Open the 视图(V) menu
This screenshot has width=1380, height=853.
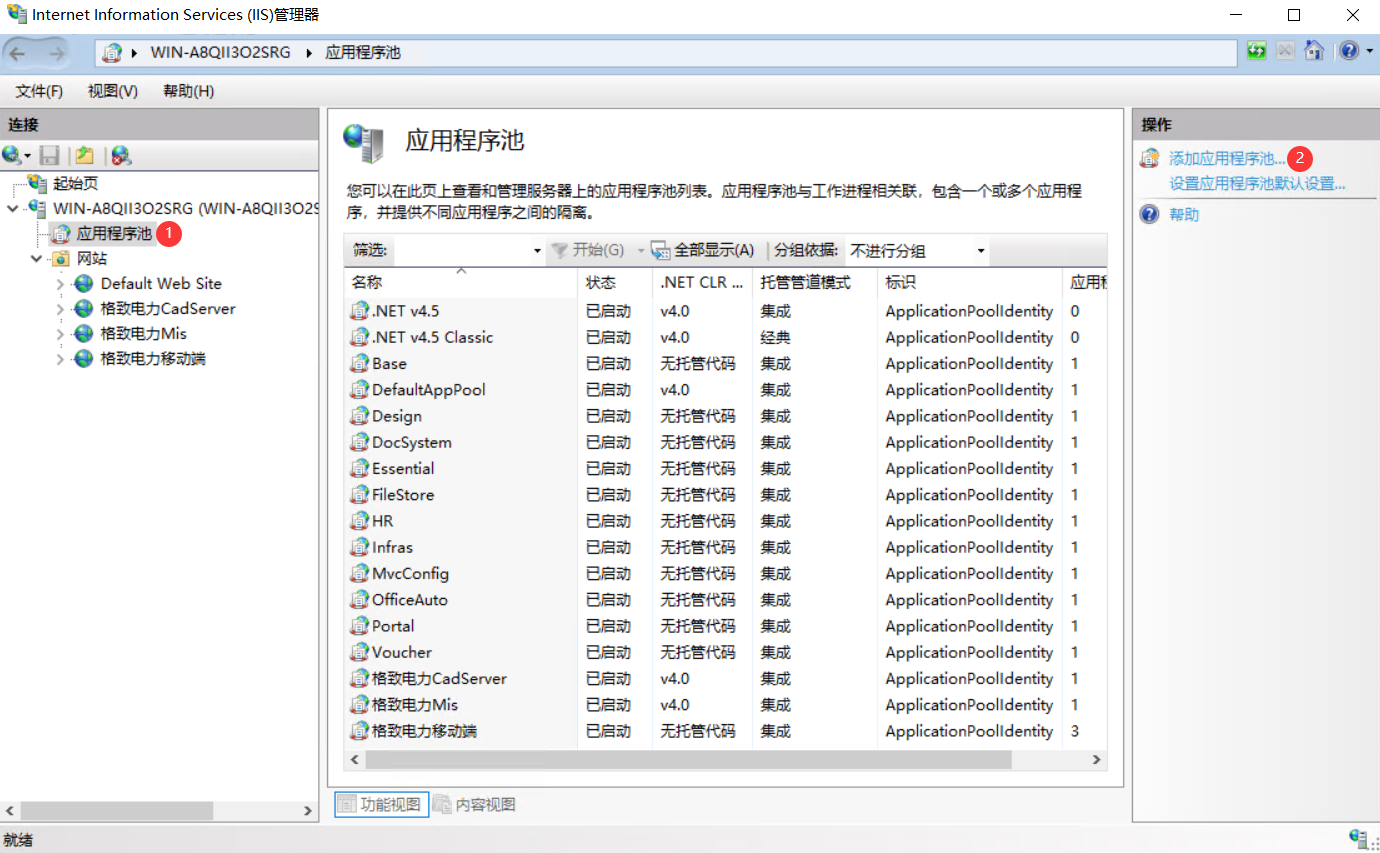(113, 91)
